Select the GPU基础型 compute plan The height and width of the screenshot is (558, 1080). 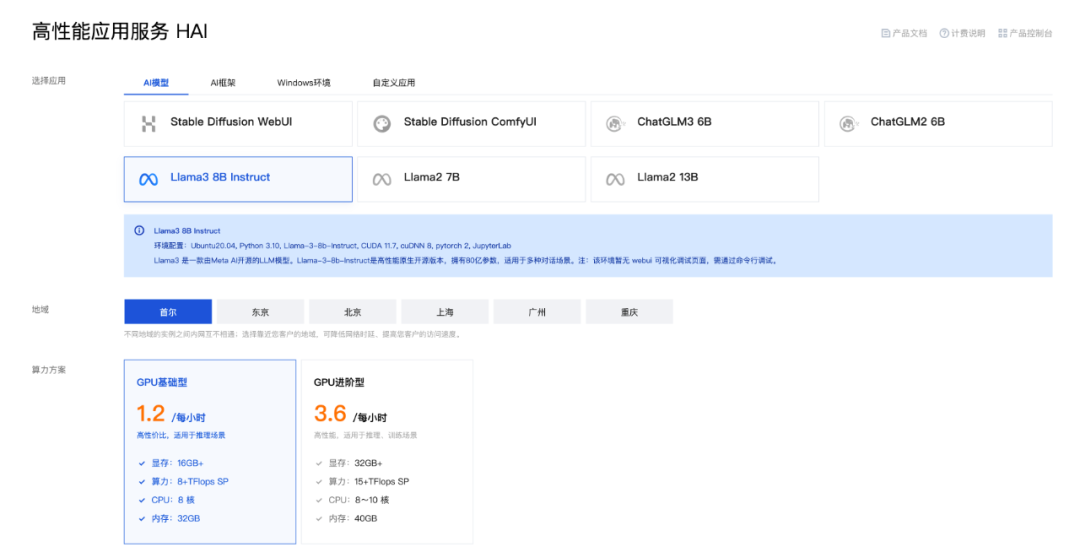210,452
